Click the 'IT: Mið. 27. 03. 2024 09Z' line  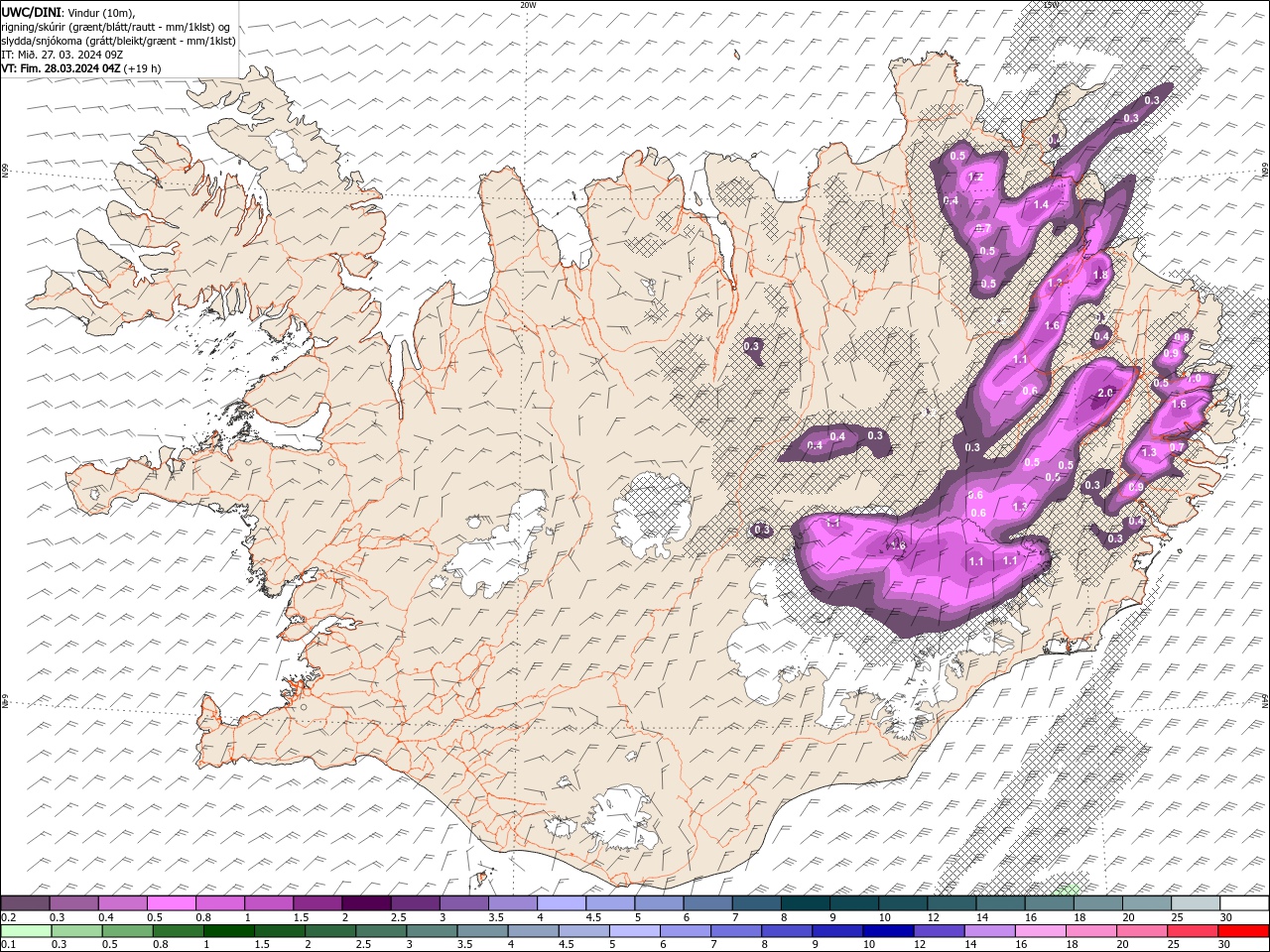point(62,54)
